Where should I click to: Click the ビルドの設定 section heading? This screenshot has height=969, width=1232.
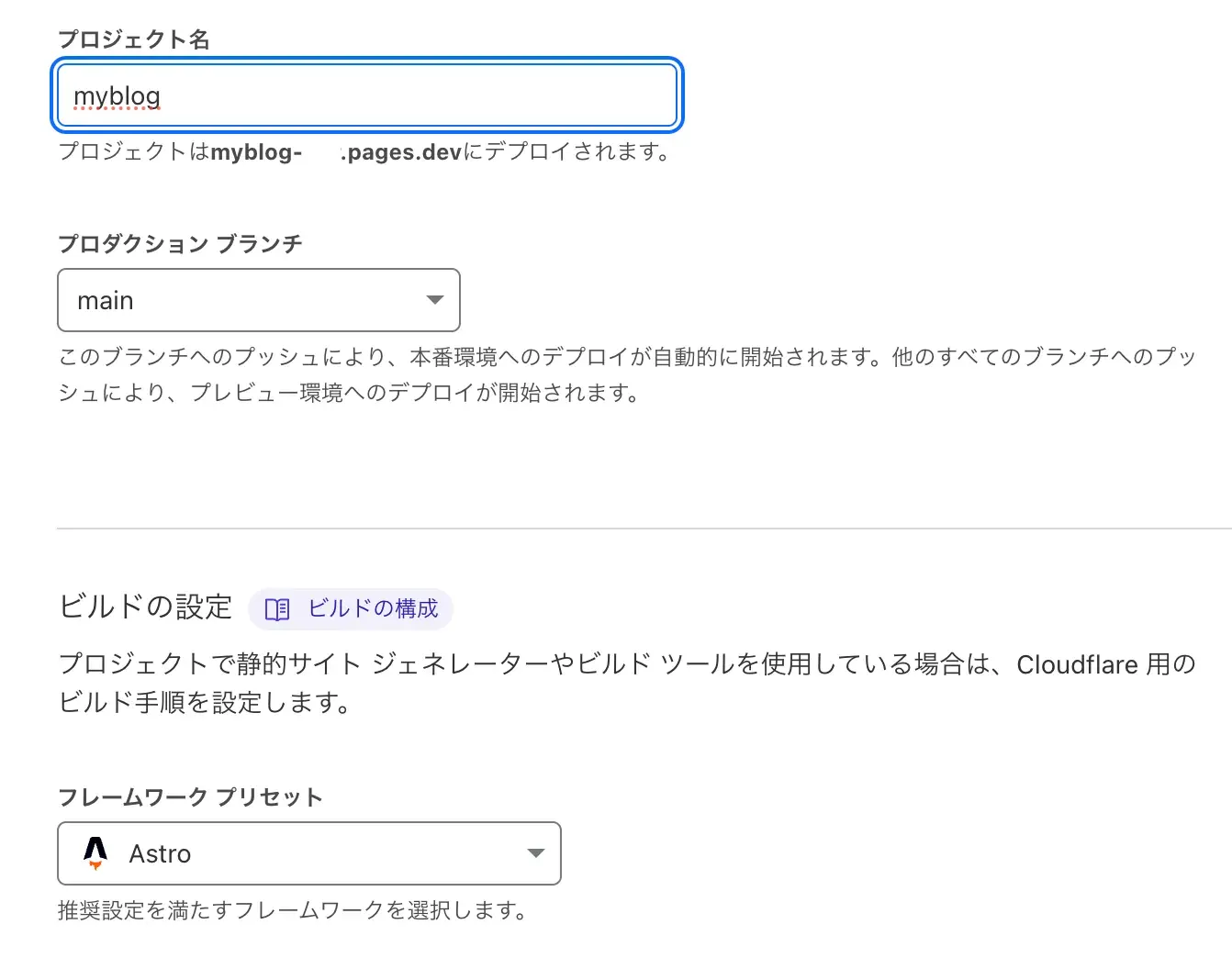coord(144,607)
